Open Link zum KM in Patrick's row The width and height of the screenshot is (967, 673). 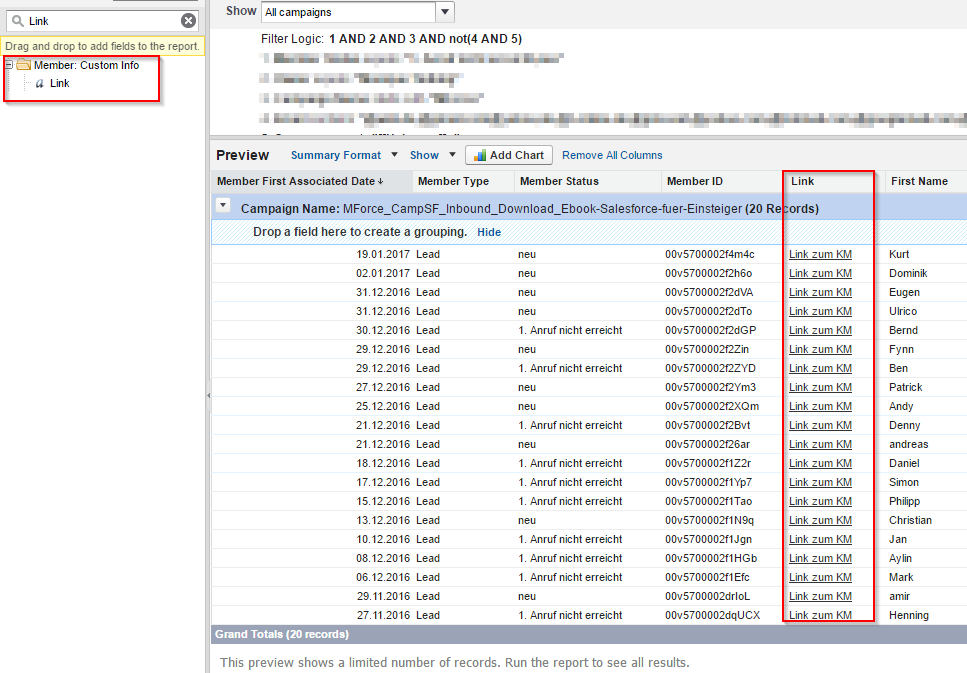pyautogui.click(x=820, y=387)
